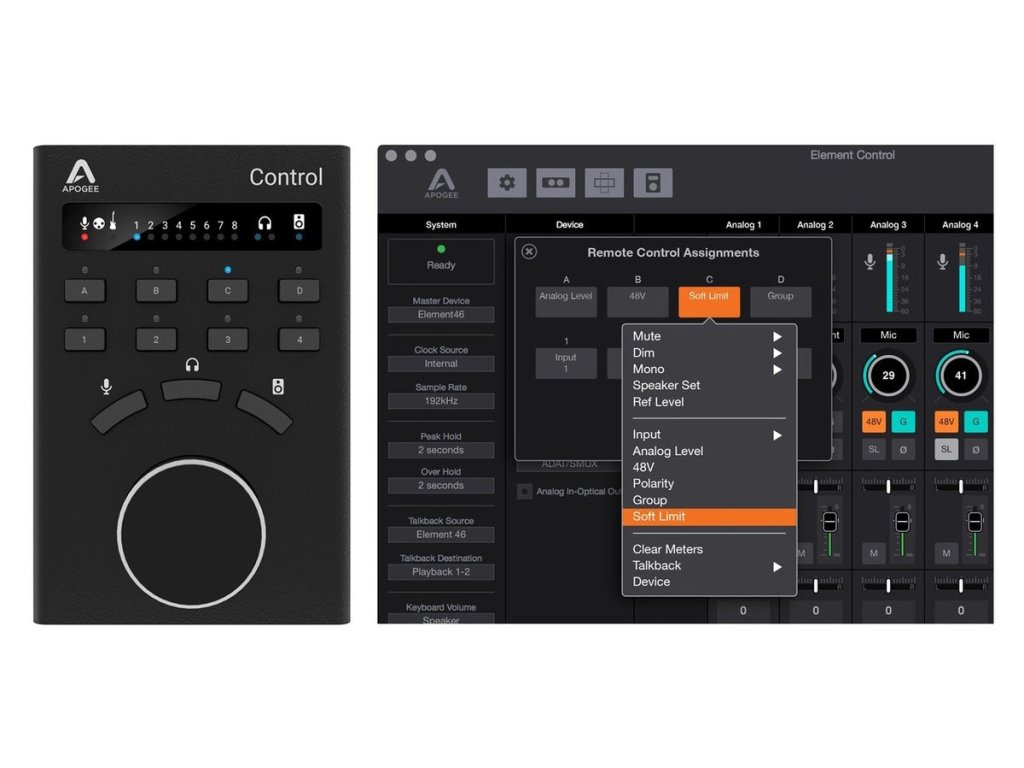The width and height of the screenshot is (1024, 768).
Task: Click the Analog 3 volume fader
Action: (x=902, y=522)
